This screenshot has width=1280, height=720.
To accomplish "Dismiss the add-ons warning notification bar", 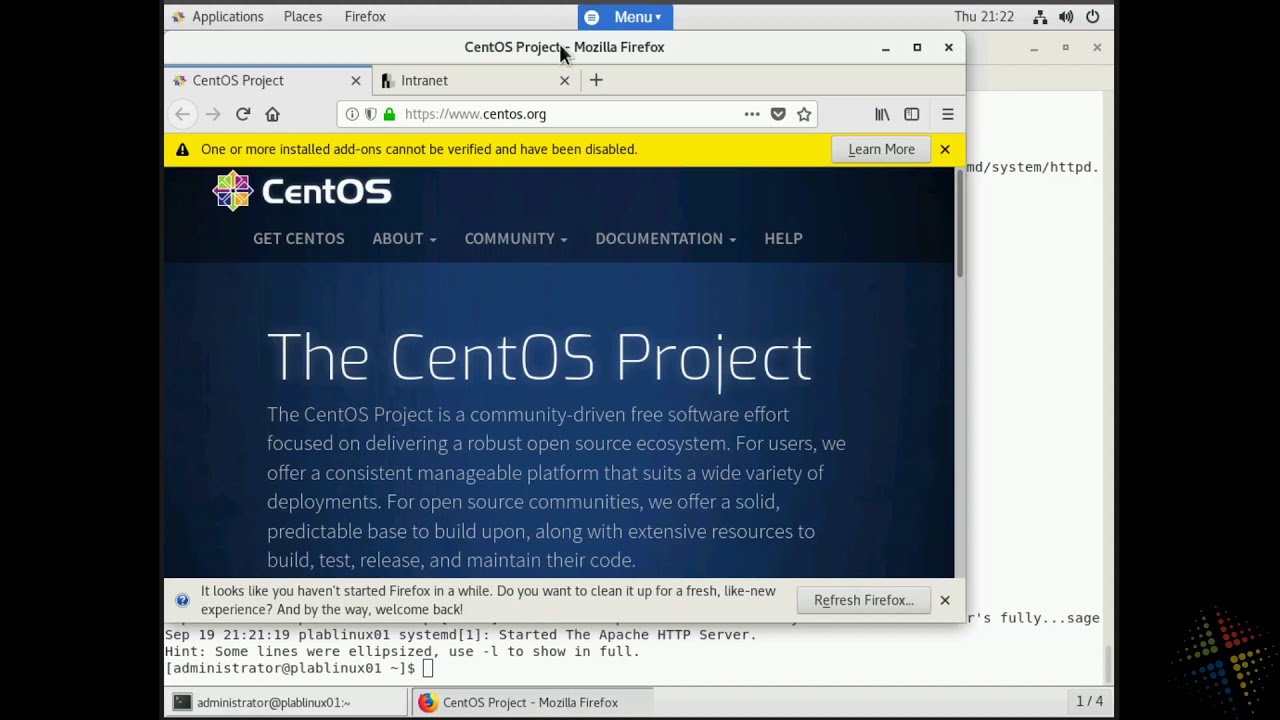I will [x=945, y=149].
